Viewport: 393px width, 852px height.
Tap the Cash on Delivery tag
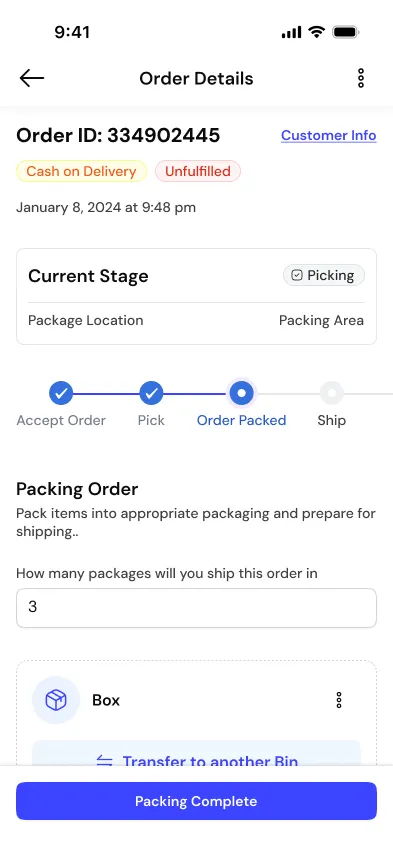82,171
